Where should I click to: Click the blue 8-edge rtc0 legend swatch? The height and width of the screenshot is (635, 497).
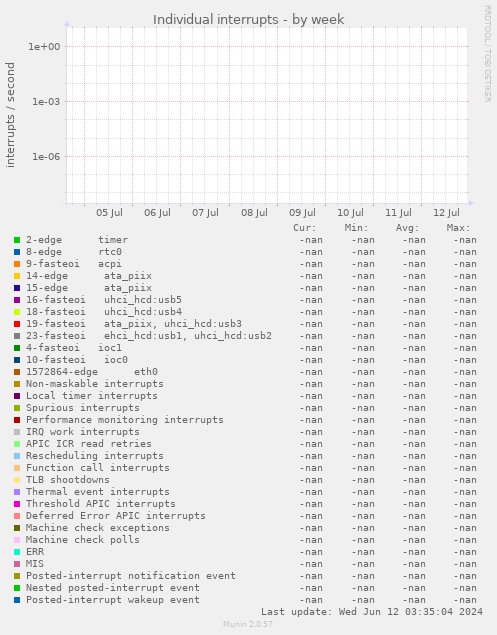(x=17, y=252)
